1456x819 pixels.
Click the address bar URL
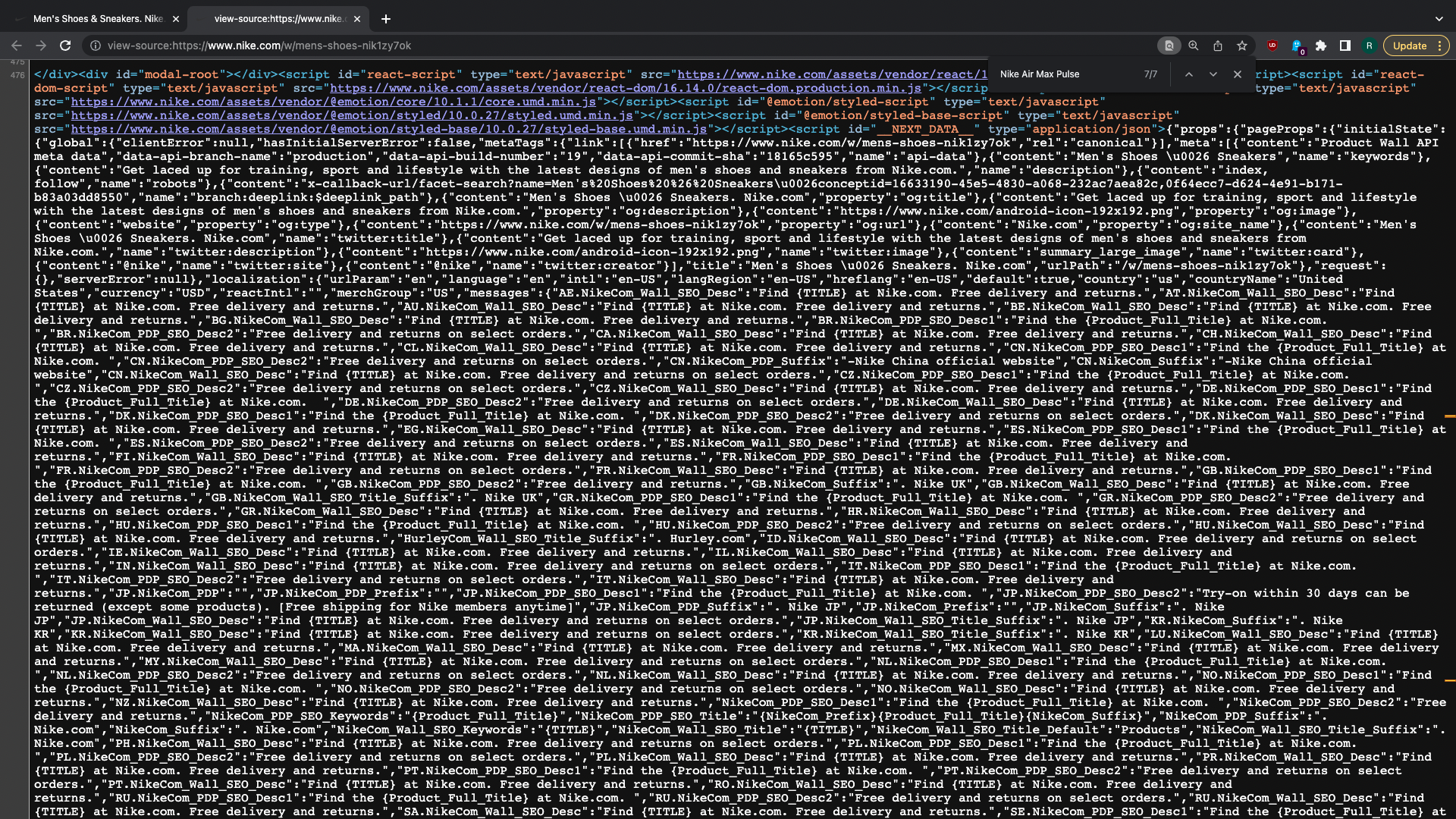[x=259, y=45]
